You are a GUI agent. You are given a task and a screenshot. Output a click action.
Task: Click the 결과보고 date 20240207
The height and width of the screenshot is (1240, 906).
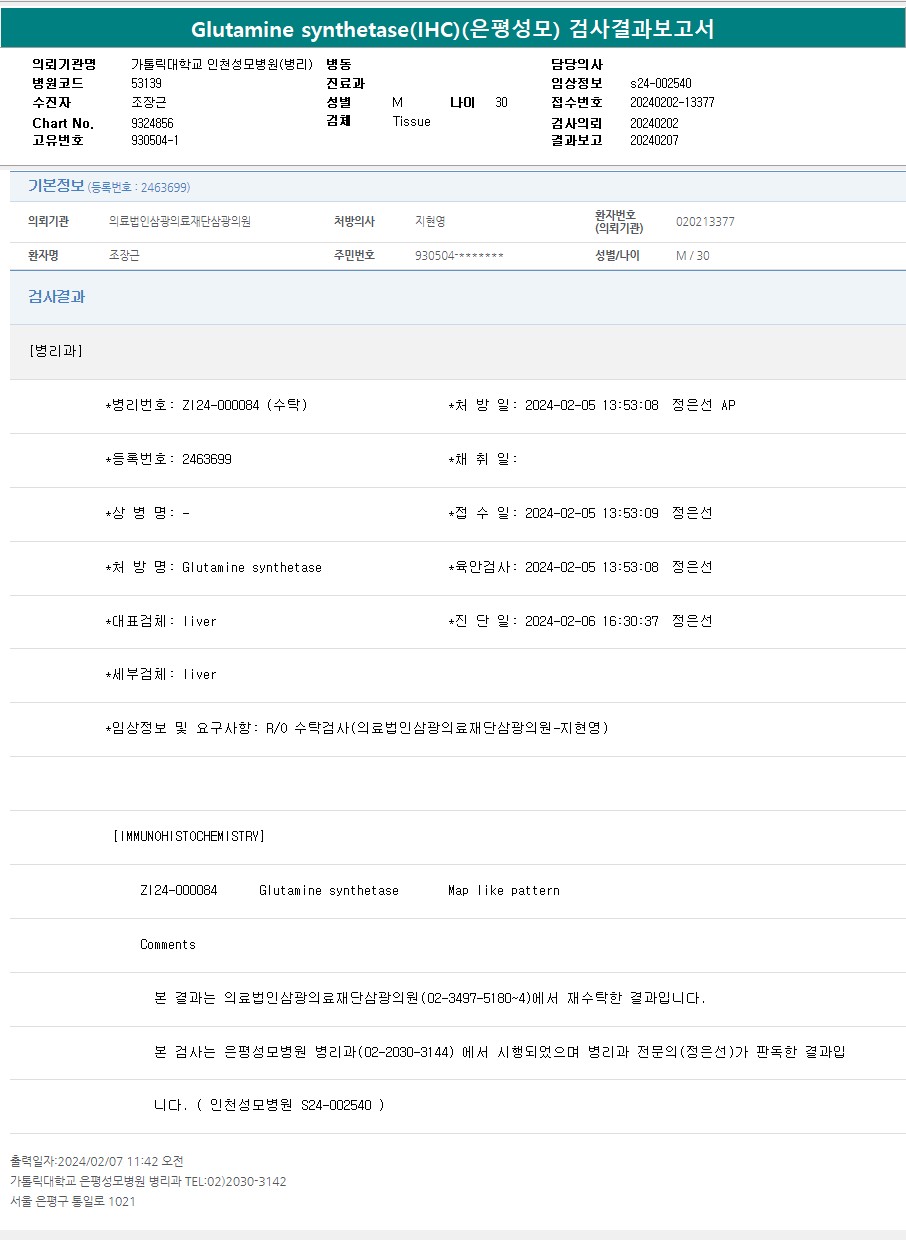point(654,140)
